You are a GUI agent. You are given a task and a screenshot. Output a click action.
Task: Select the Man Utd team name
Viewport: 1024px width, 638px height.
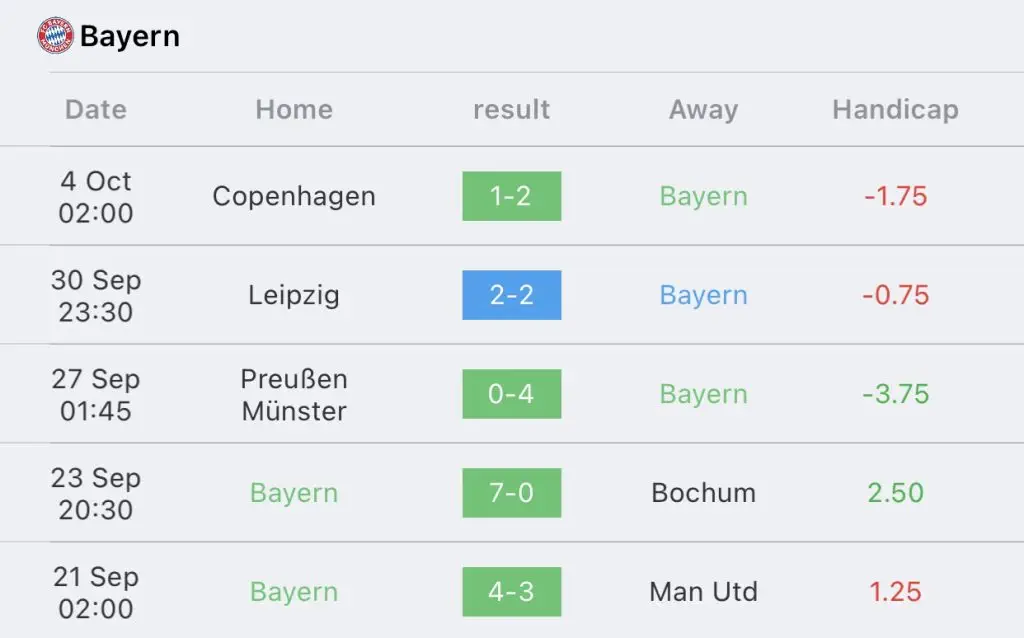coord(703,592)
